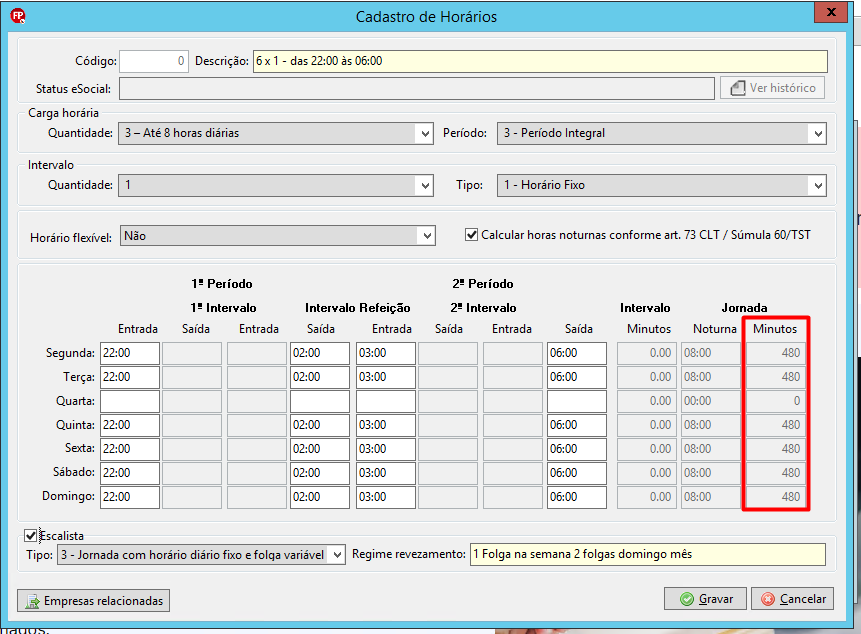The height and width of the screenshot is (634, 861).
Task: Click empty Quarta final Saída field
Action: [x=577, y=401]
